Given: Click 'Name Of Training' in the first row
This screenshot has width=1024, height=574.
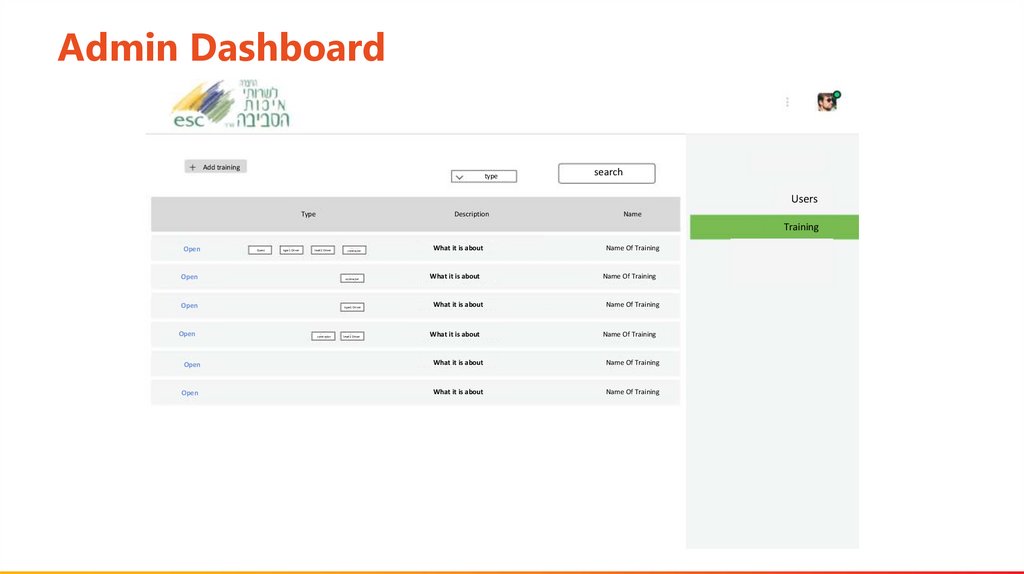Looking at the screenshot, I should pos(632,248).
